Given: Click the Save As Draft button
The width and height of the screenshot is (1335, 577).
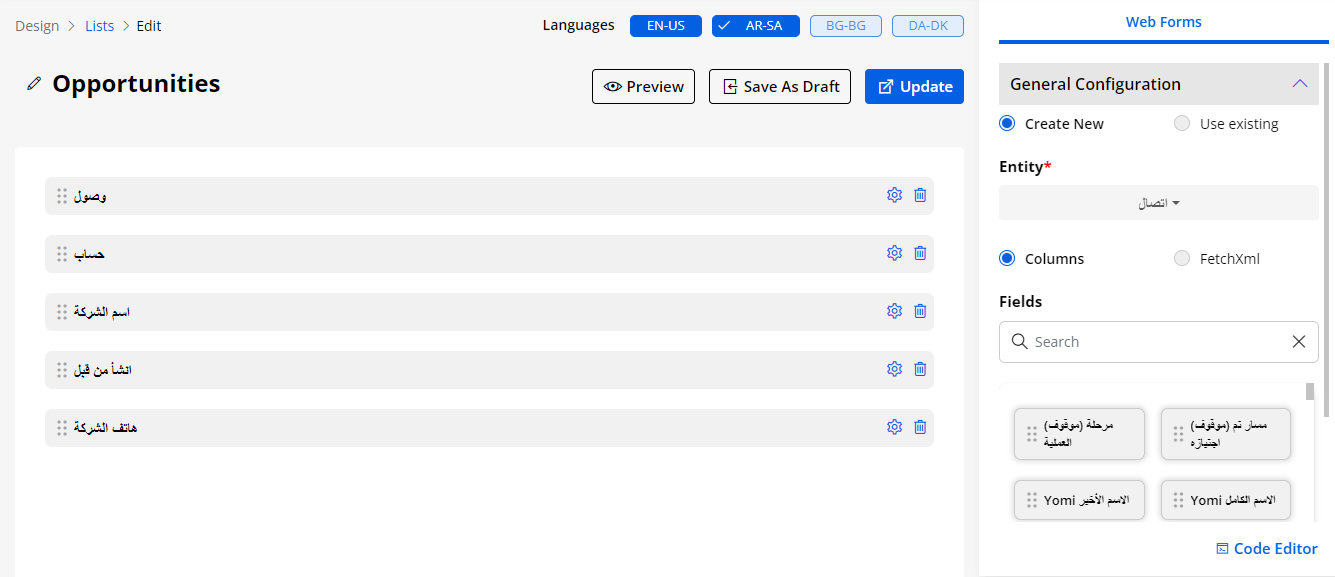Looking at the screenshot, I should point(779,87).
